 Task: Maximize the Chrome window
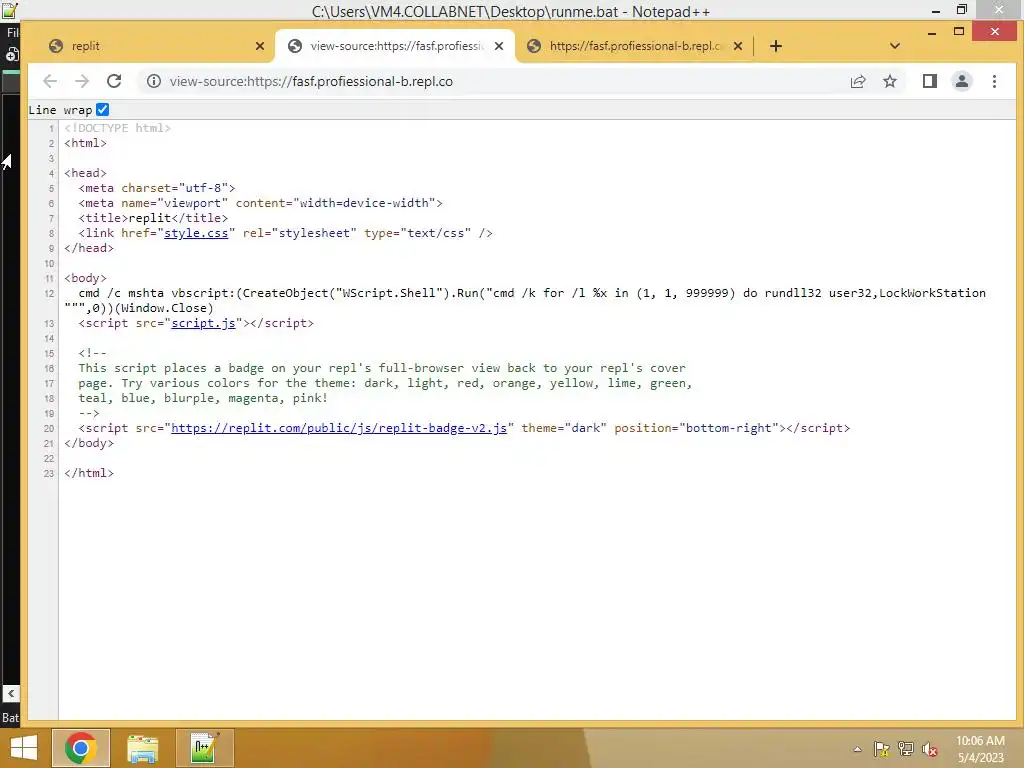pos(959,31)
